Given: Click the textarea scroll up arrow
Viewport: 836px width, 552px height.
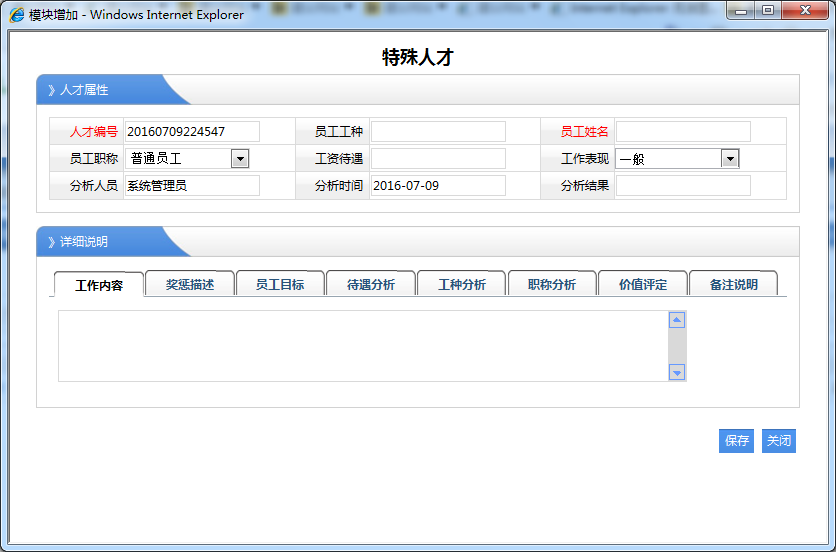Looking at the screenshot, I should point(677,320).
